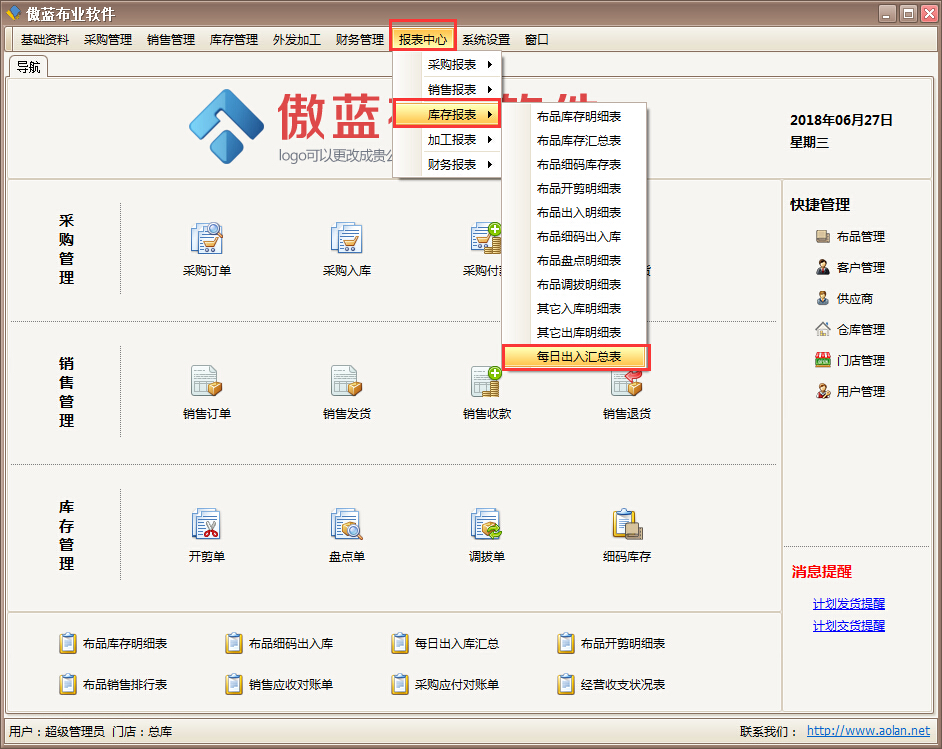Open the 采购订单 purchase order icon
Viewport: 942px width, 749px height.
(206, 240)
